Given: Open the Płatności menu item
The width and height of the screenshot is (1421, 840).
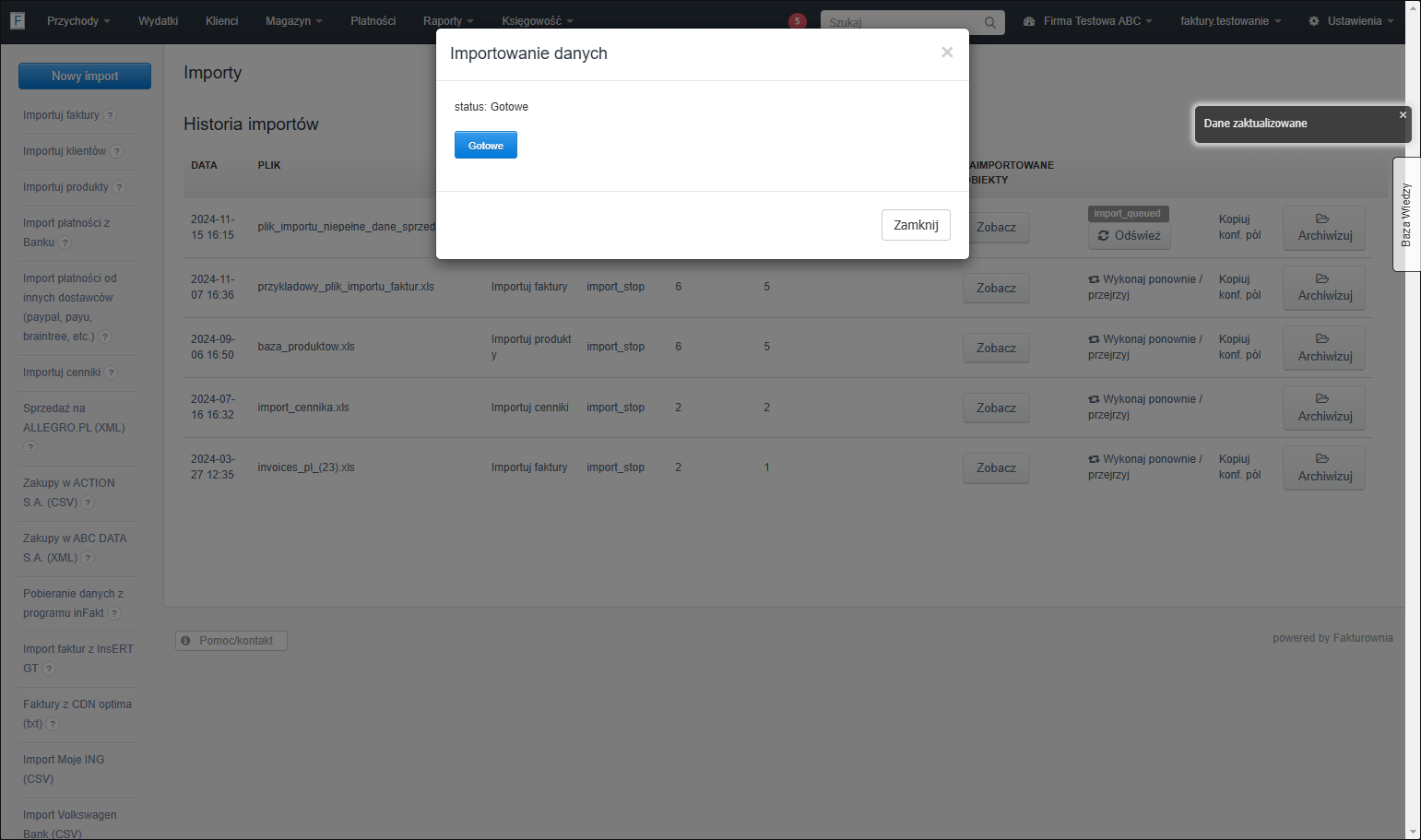Looking at the screenshot, I should pyautogui.click(x=373, y=21).
